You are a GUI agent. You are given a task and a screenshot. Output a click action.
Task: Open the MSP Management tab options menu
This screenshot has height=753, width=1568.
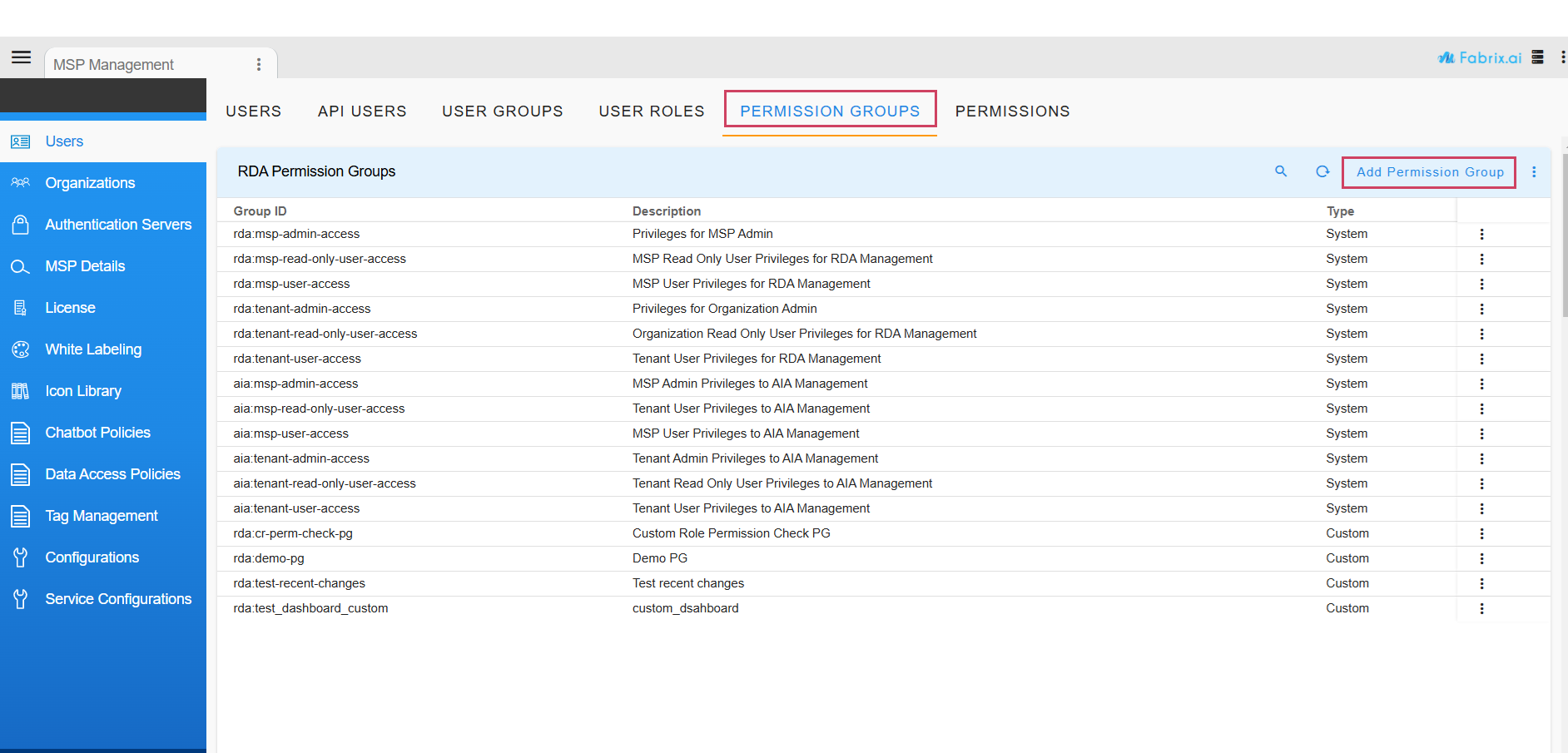pyautogui.click(x=259, y=64)
